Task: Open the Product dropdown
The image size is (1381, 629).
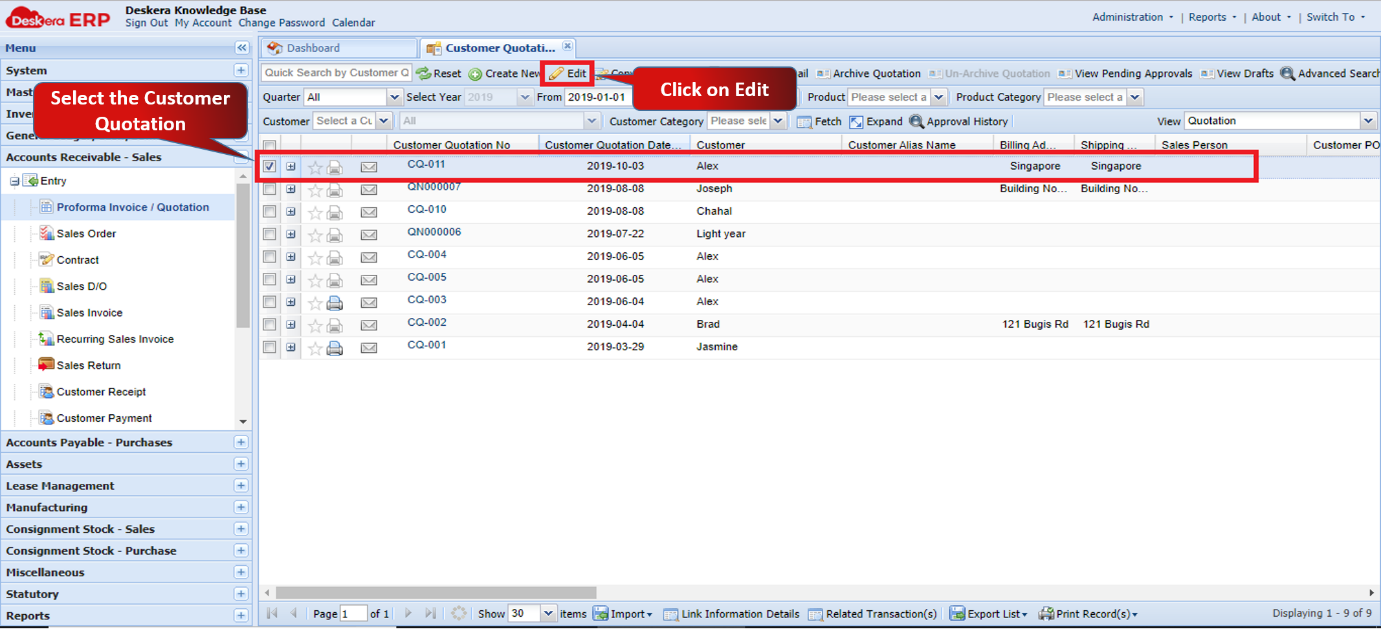Action: point(938,97)
